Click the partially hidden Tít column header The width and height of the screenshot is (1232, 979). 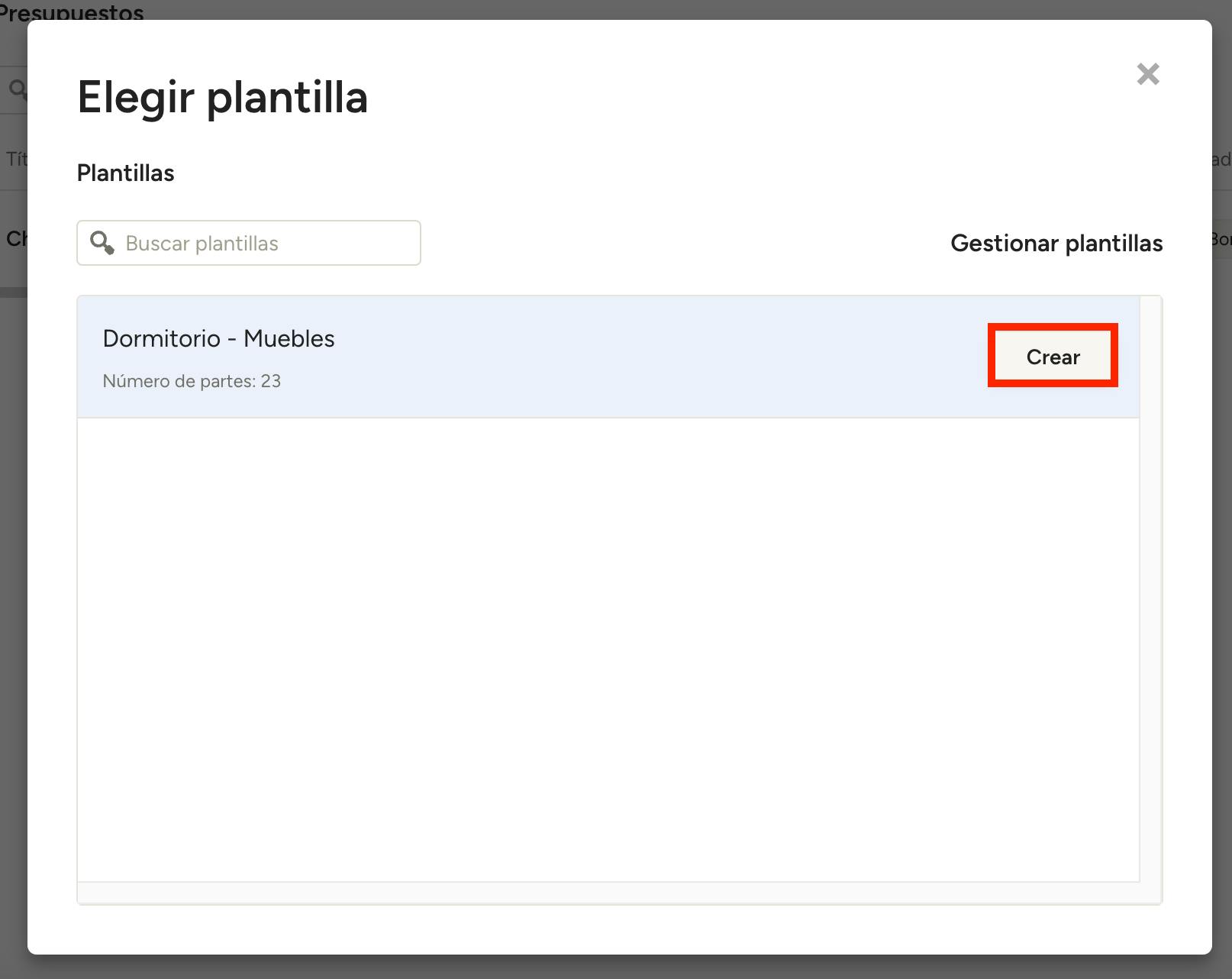tap(15, 159)
